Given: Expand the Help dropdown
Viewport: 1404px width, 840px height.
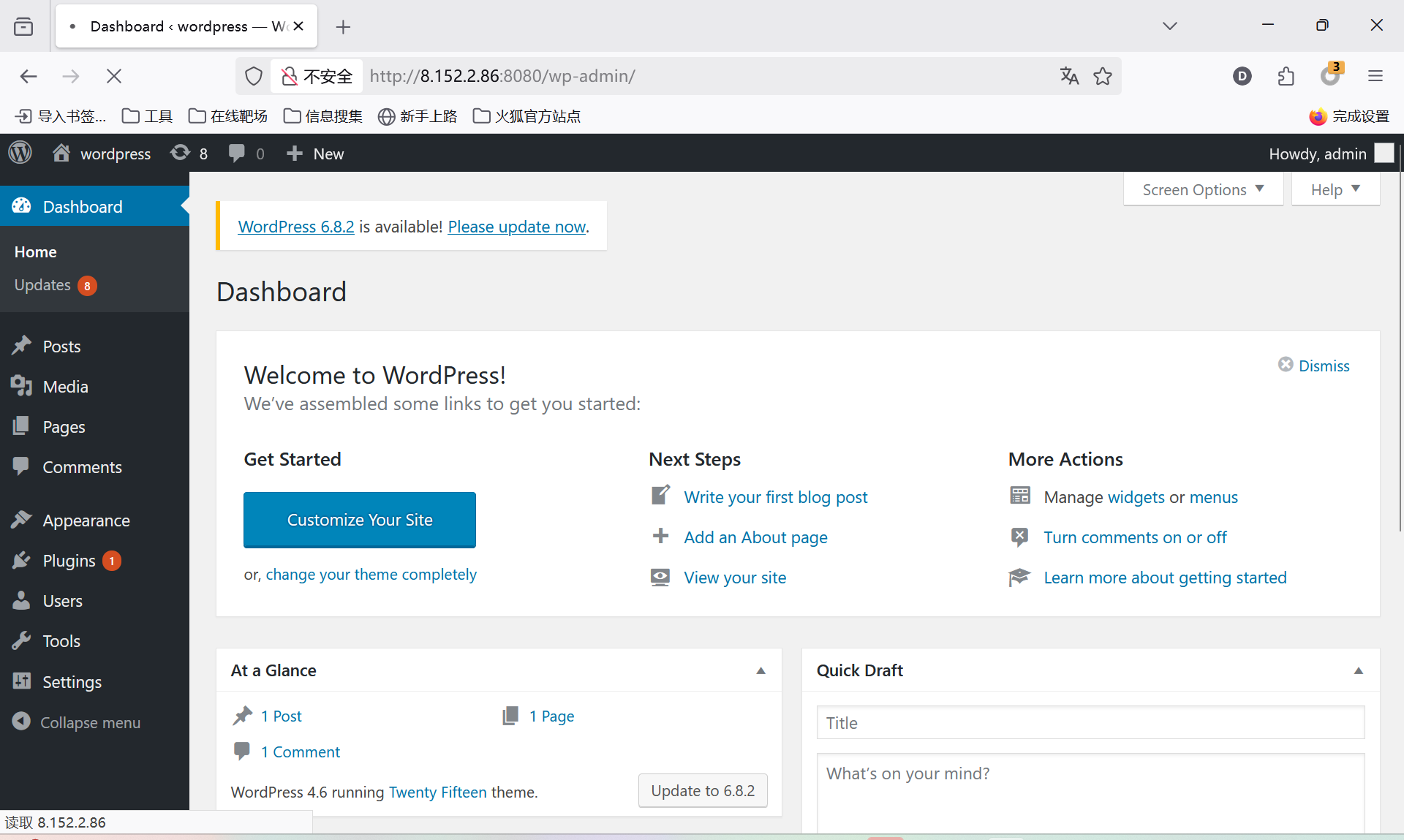Looking at the screenshot, I should [x=1335, y=189].
